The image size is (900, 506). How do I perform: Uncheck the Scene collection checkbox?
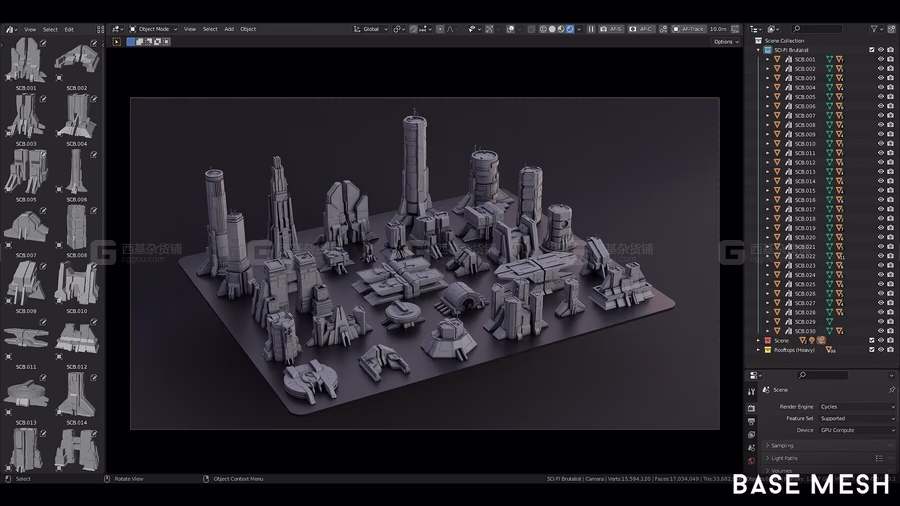click(871, 340)
